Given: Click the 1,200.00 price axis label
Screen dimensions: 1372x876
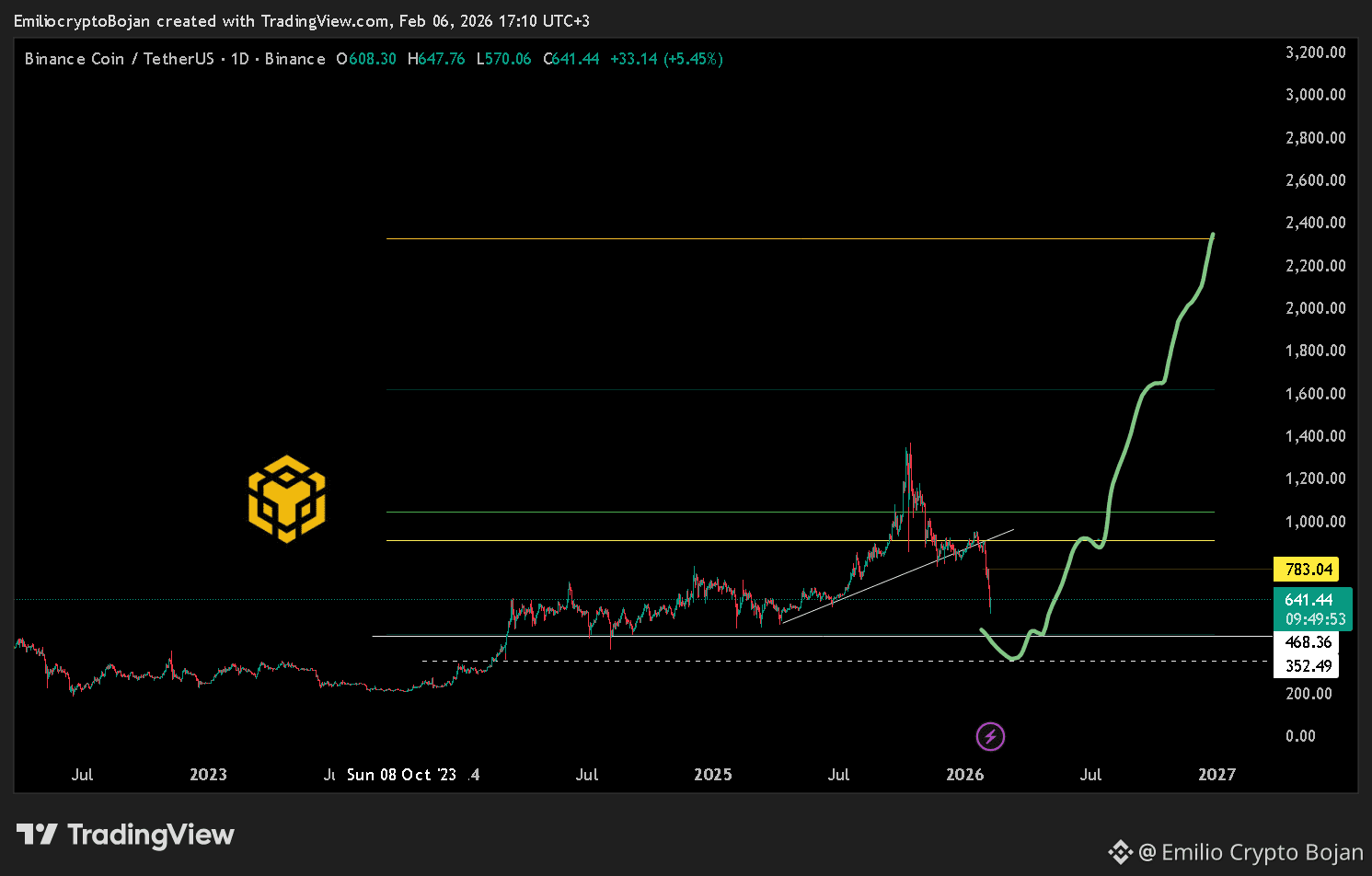Looking at the screenshot, I should (1316, 478).
